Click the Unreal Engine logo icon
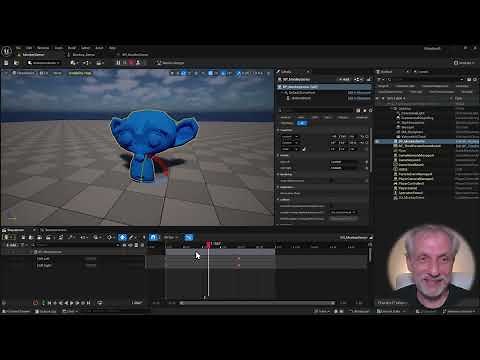The image size is (480, 360). point(7,51)
